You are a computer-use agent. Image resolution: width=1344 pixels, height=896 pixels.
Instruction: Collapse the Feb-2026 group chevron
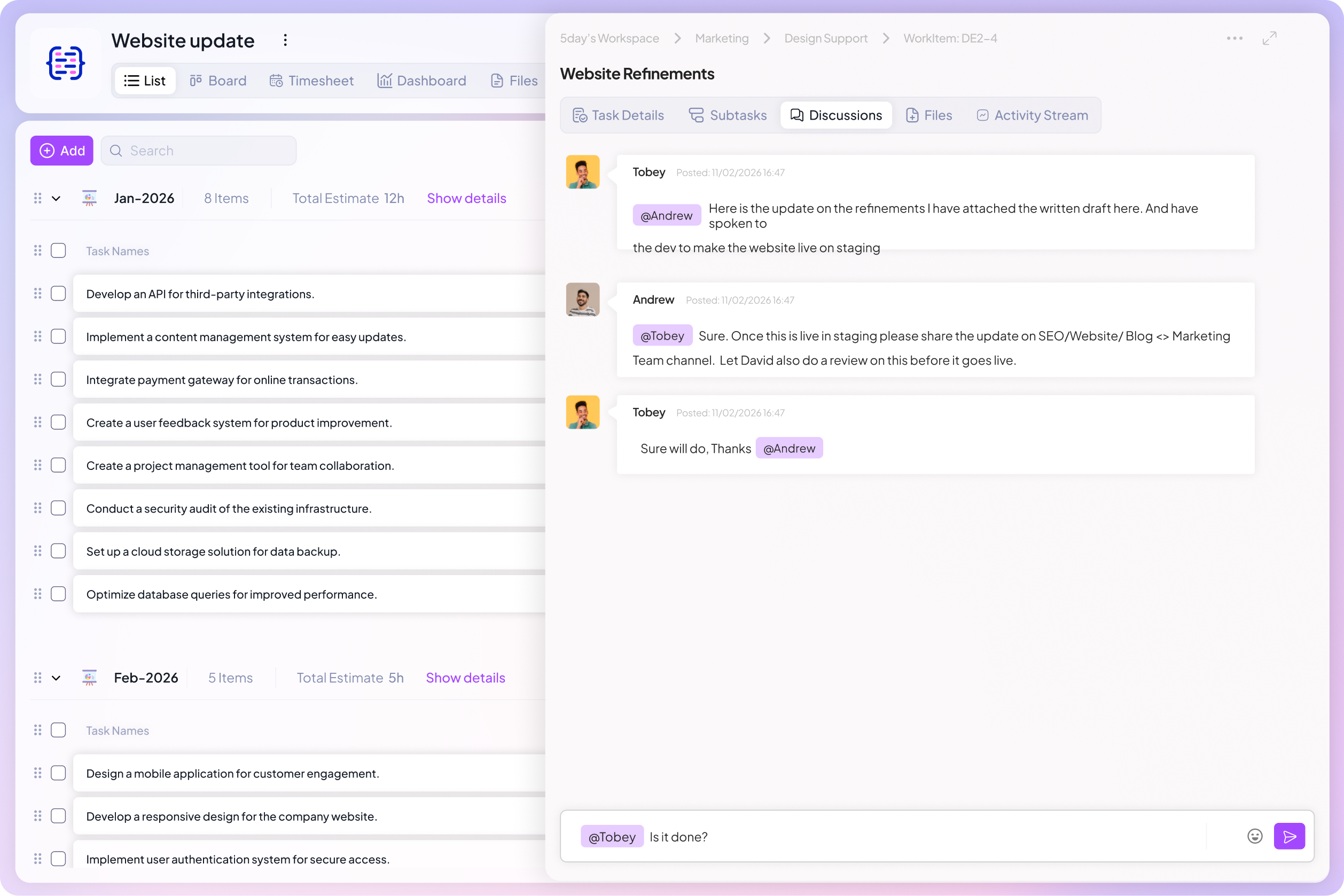click(56, 678)
